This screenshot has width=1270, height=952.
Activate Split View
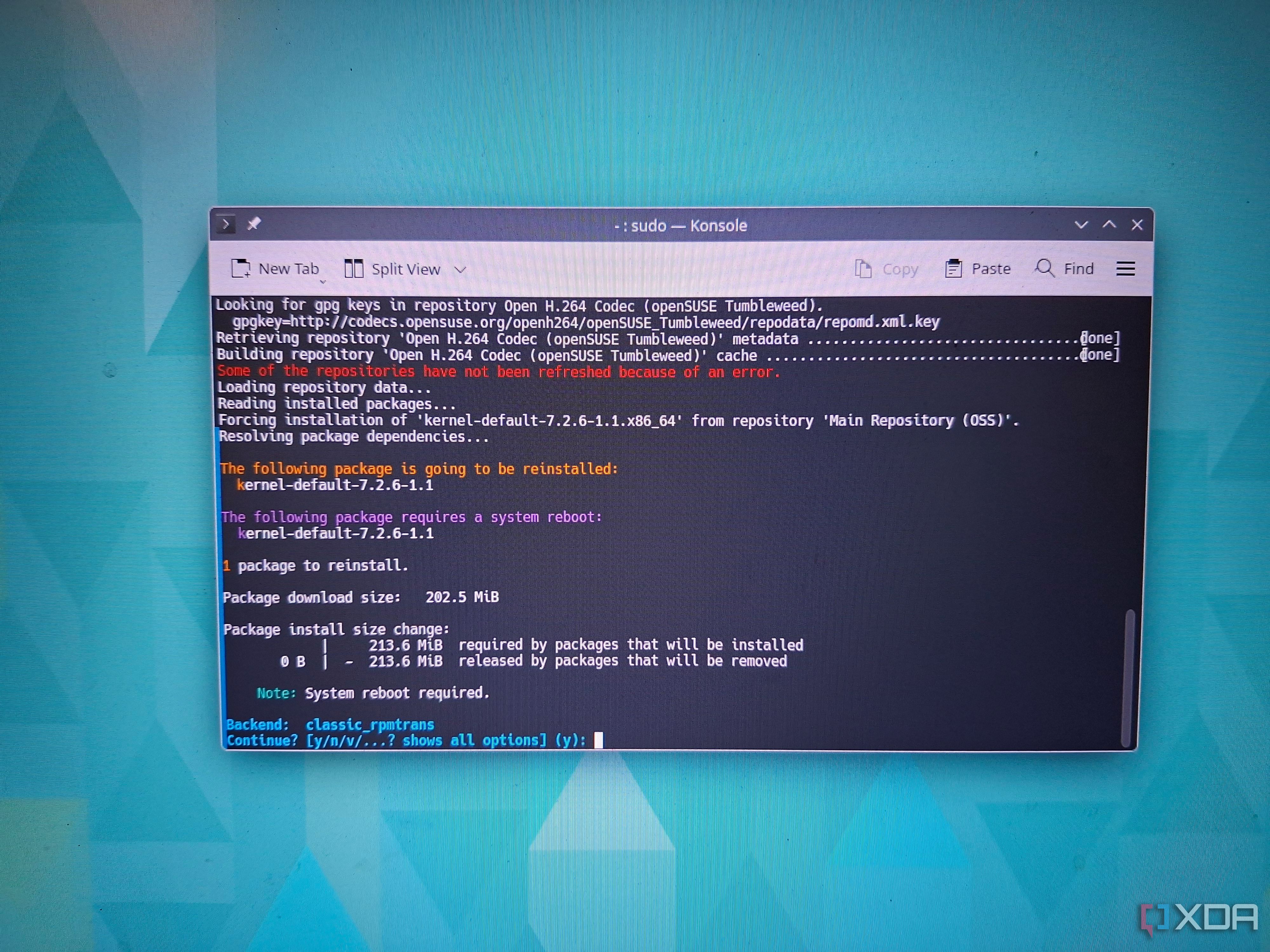click(x=392, y=269)
